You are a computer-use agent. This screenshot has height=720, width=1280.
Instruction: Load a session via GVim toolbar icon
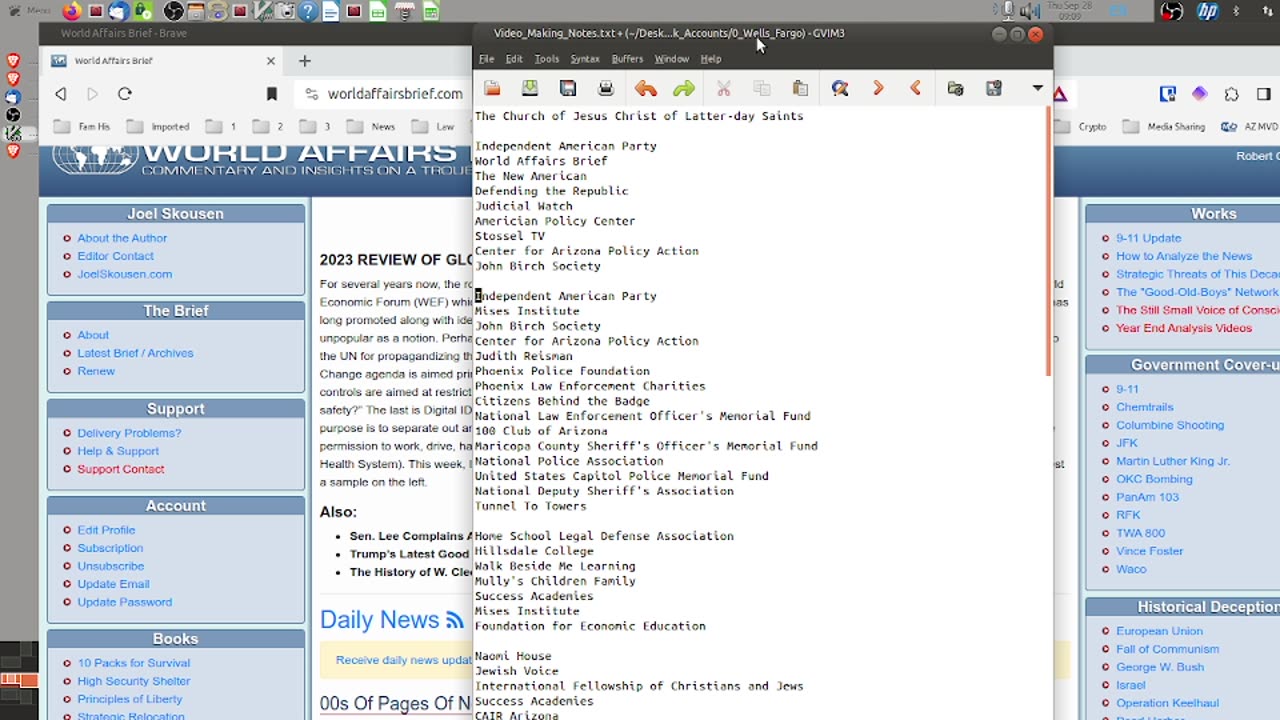tap(956, 89)
